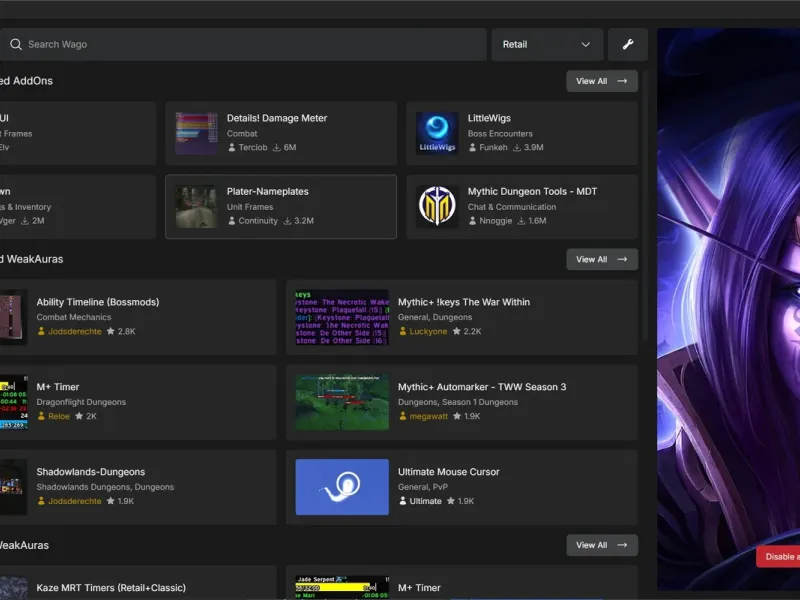800x600 pixels.
Task: Open Mythic+ Automarker - TWW Season 3
Action: pyautogui.click(x=482, y=387)
